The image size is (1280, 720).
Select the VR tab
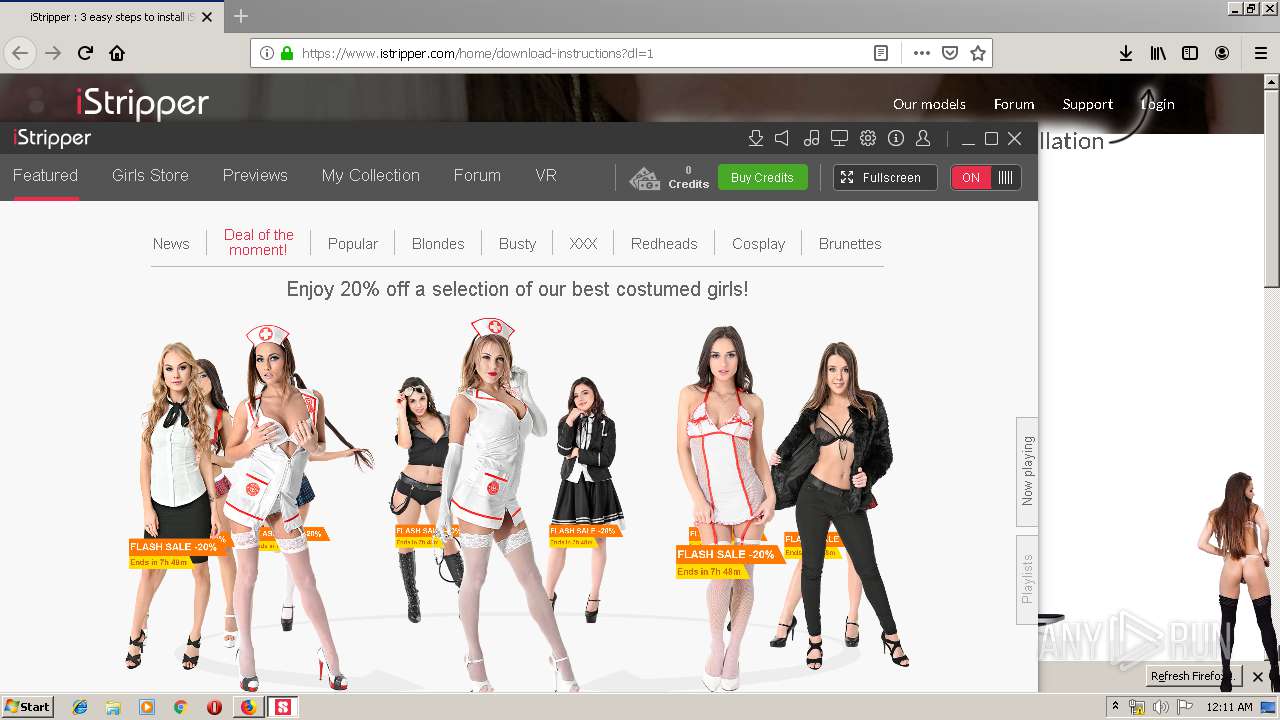[546, 175]
